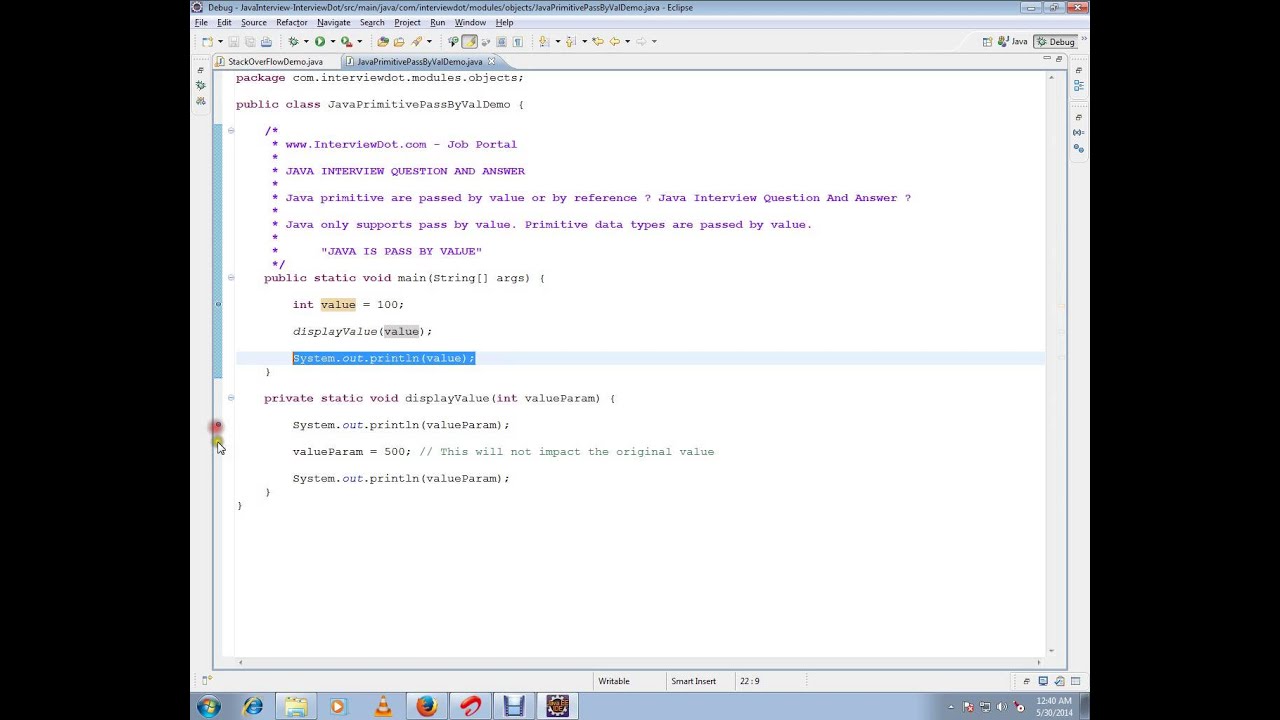Viewport: 1280px width, 720px height.
Task: Click the Open Task folder icon
Action: [399, 41]
